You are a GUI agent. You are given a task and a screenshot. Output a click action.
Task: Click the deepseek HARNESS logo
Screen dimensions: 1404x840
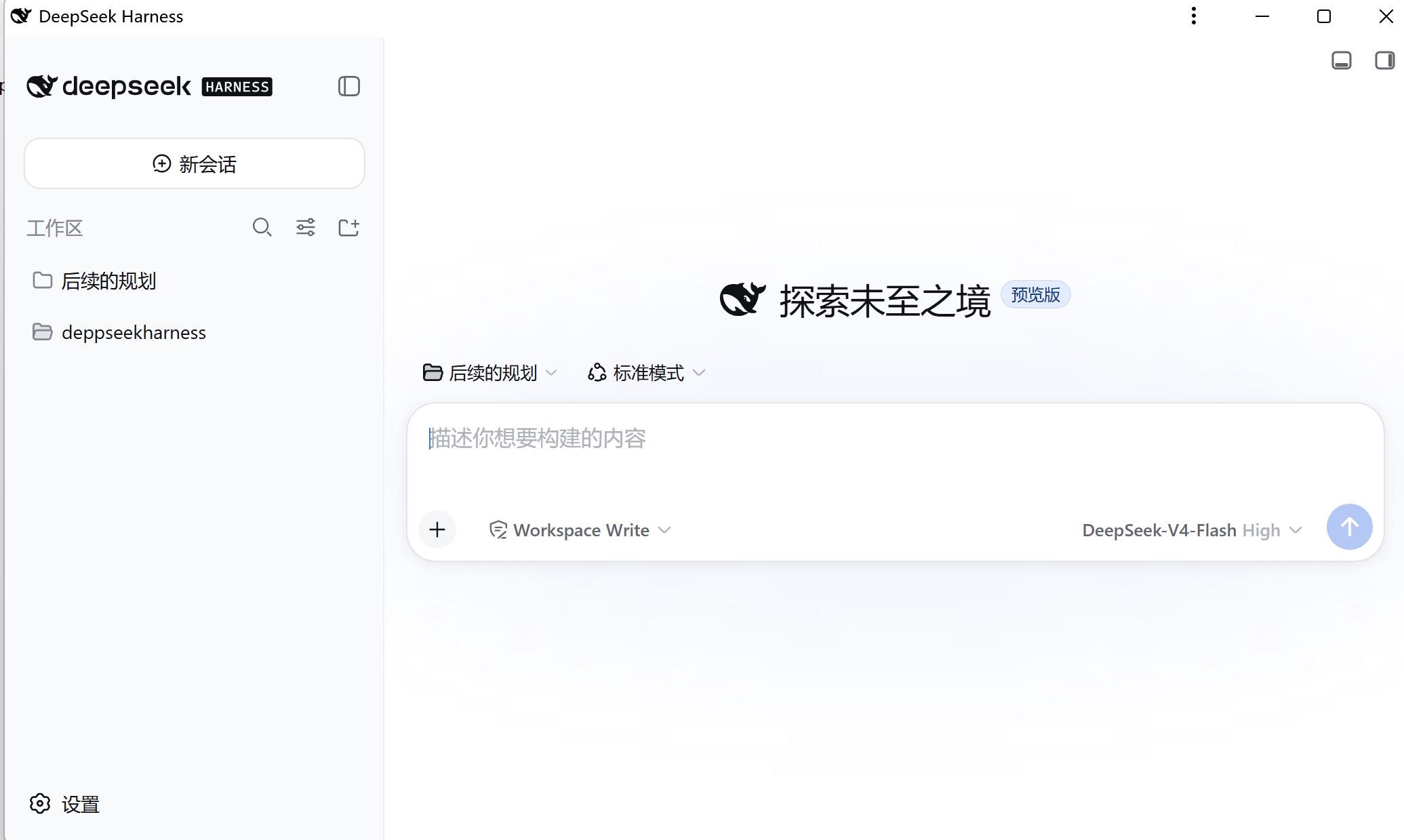tap(149, 86)
